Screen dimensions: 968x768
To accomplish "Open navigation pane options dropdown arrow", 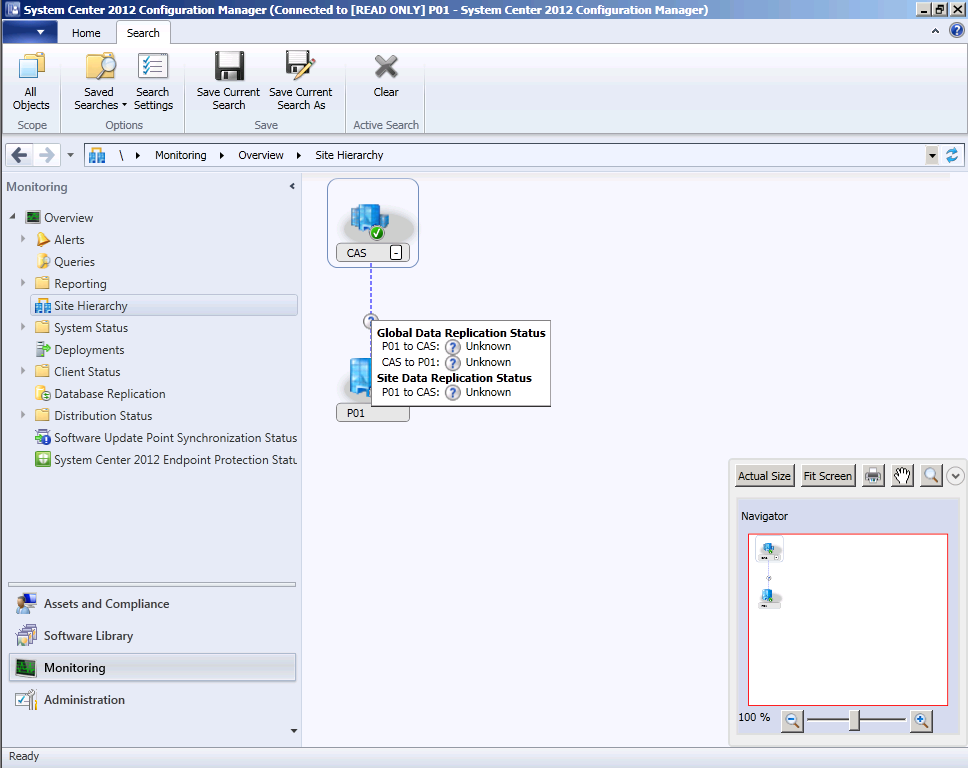I will [294, 731].
